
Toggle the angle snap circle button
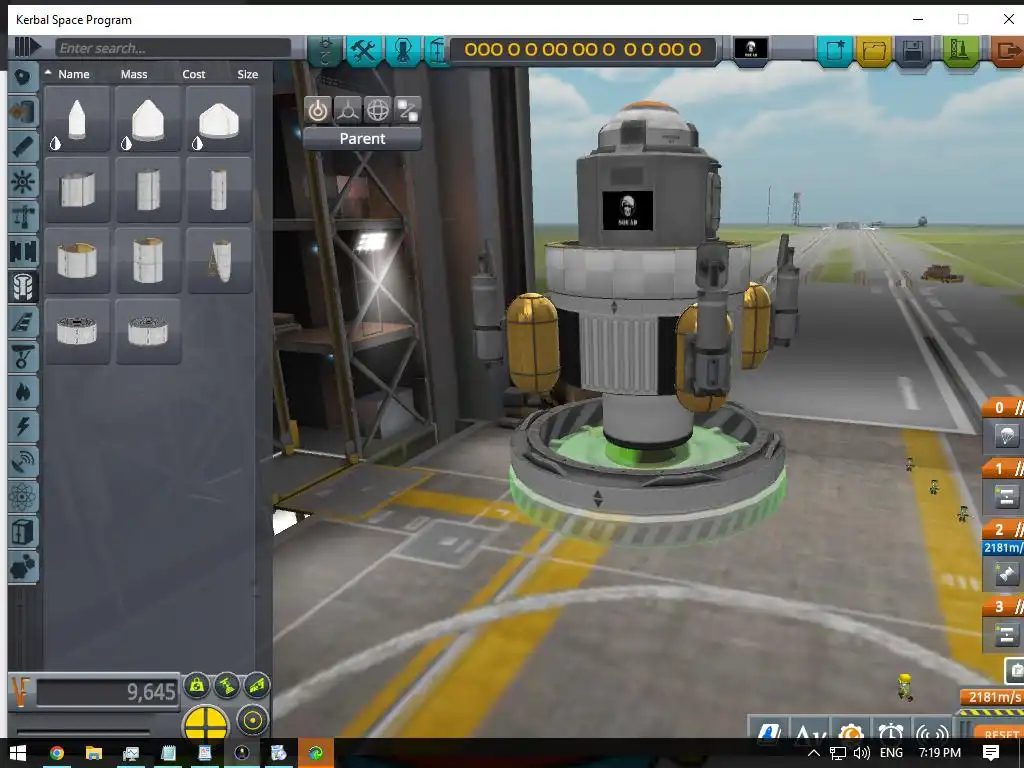[253, 721]
